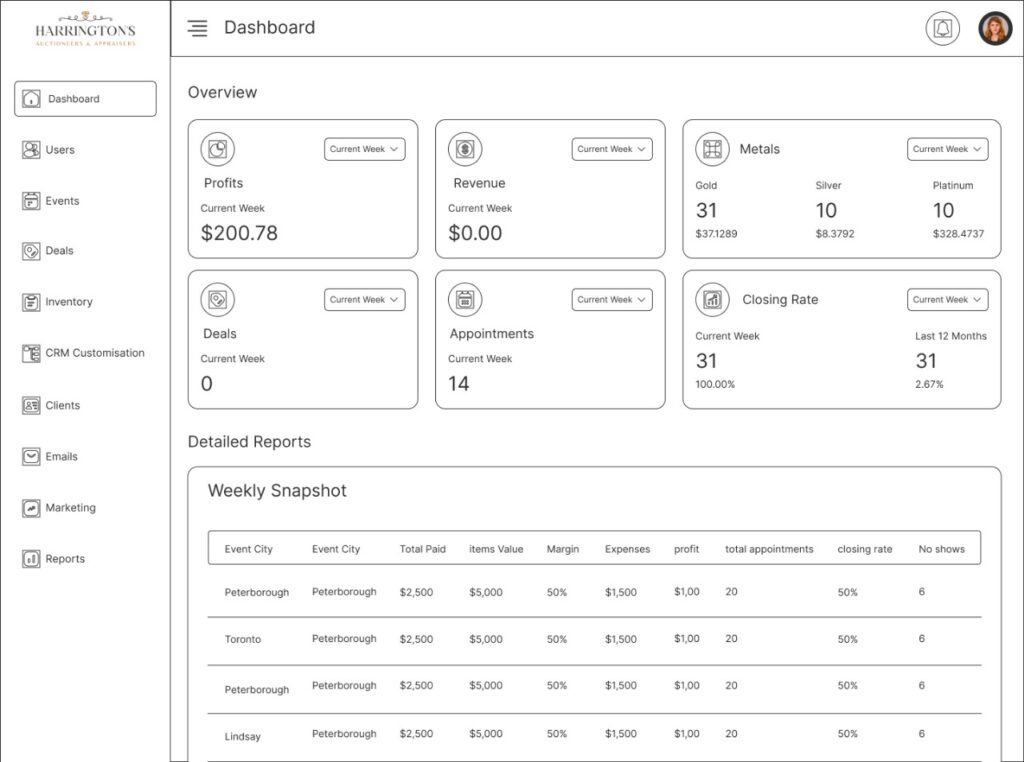
Task: Open user profile avatar
Action: [x=995, y=29]
